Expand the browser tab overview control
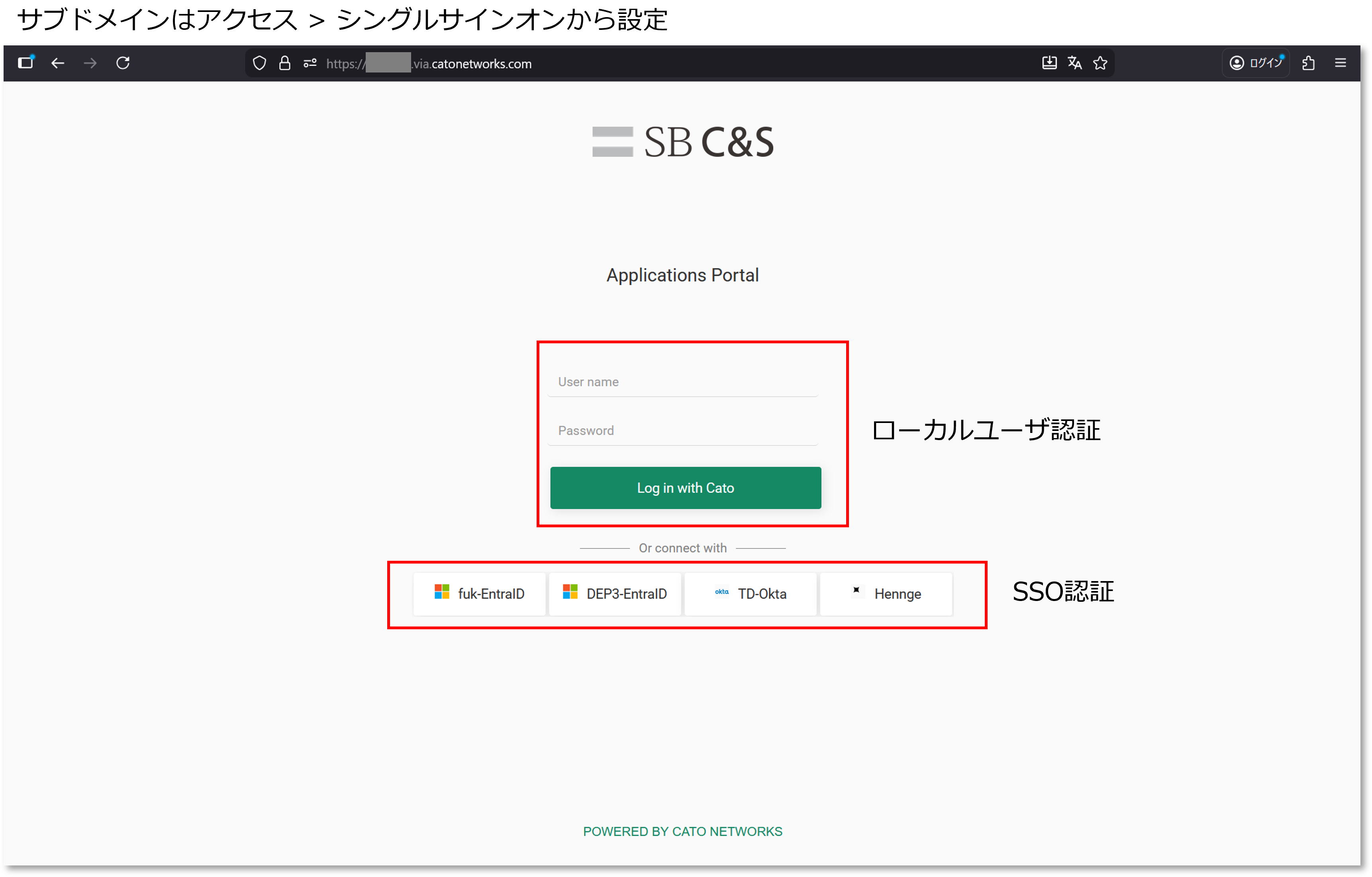 click(x=25, y=63)
